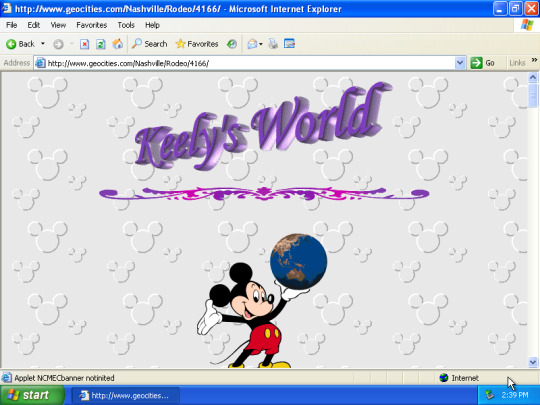Open the Favorites menu
This screenshot has height=405, width=540.
(x=92, y=25)
